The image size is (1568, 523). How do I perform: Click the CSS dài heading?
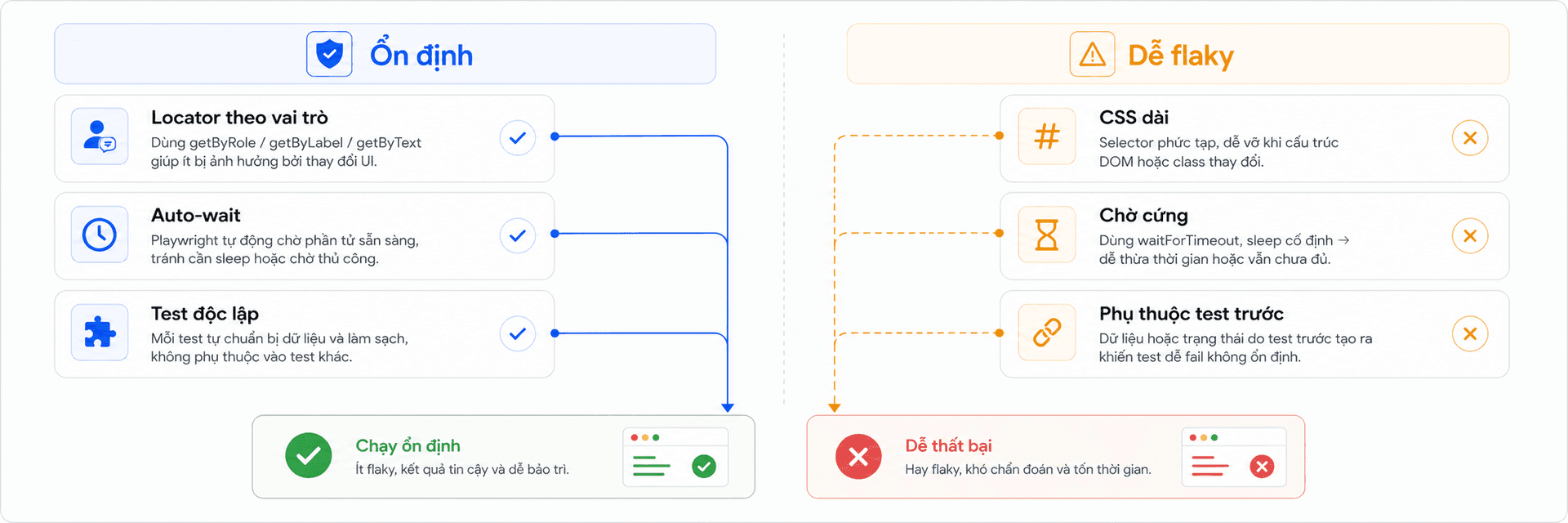[x=1134, y=118]
